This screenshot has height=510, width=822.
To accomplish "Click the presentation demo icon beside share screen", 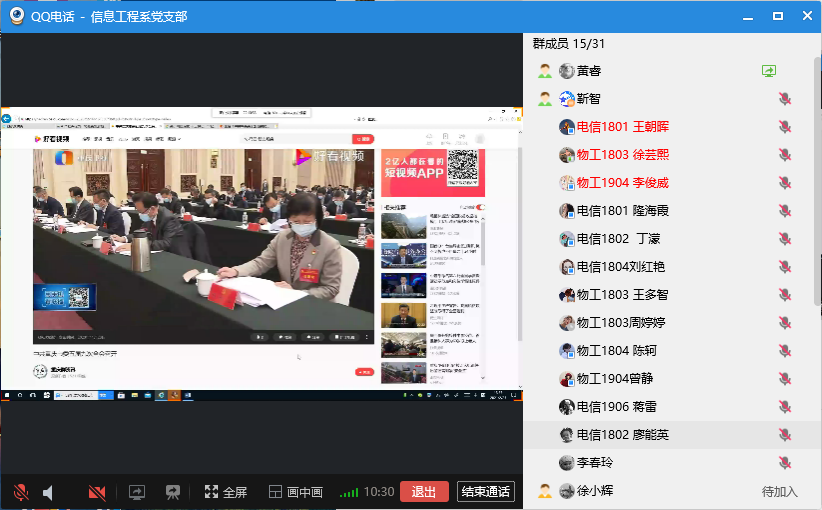I will point(173,492).
